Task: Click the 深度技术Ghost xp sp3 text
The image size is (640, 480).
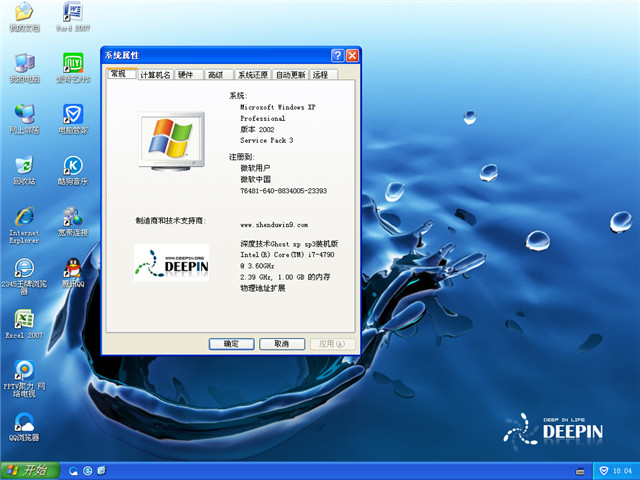Action: [x=289, y=244]
